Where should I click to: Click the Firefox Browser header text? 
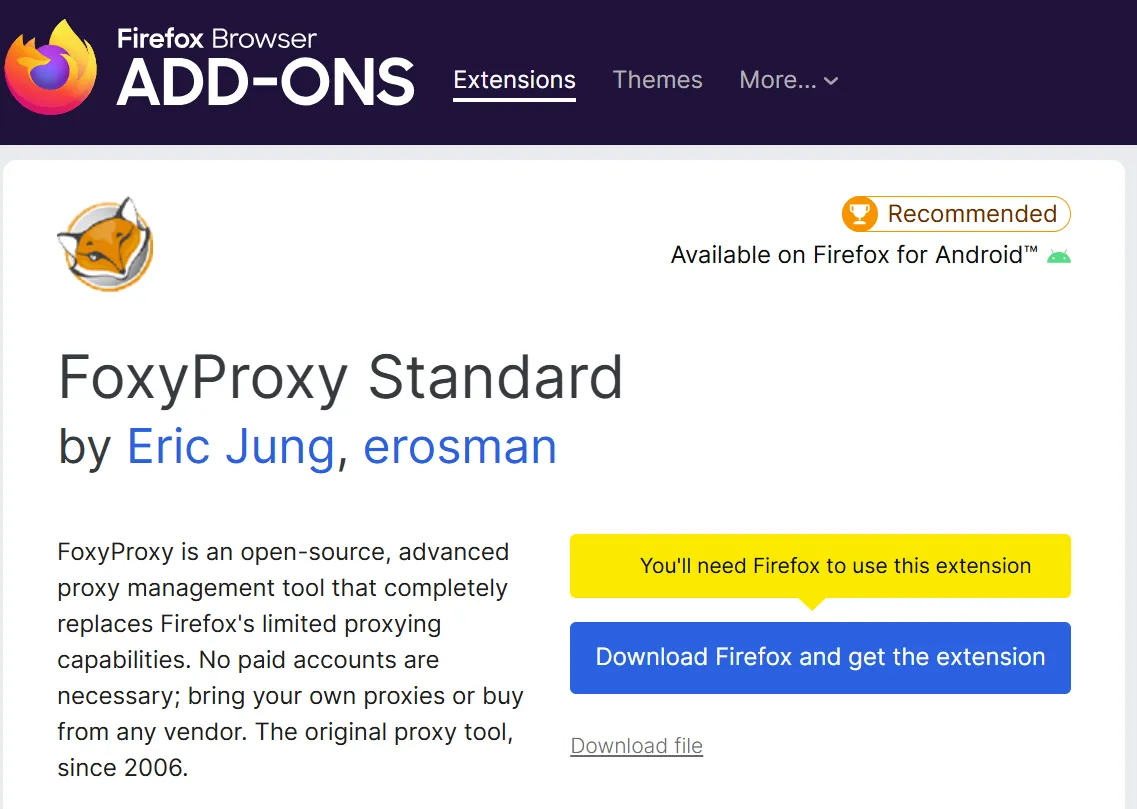tap(217, 38)
